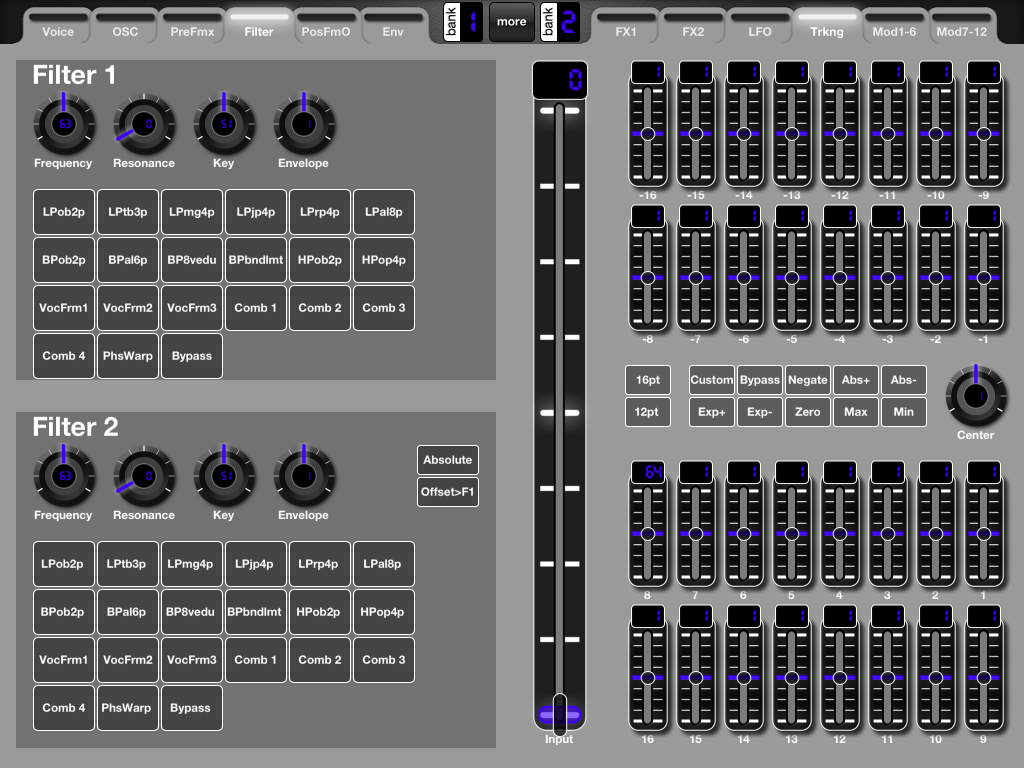The image size is (1024, 768).
Task: Select Absolute mode for Filter 2
Action: click(448, 460)
